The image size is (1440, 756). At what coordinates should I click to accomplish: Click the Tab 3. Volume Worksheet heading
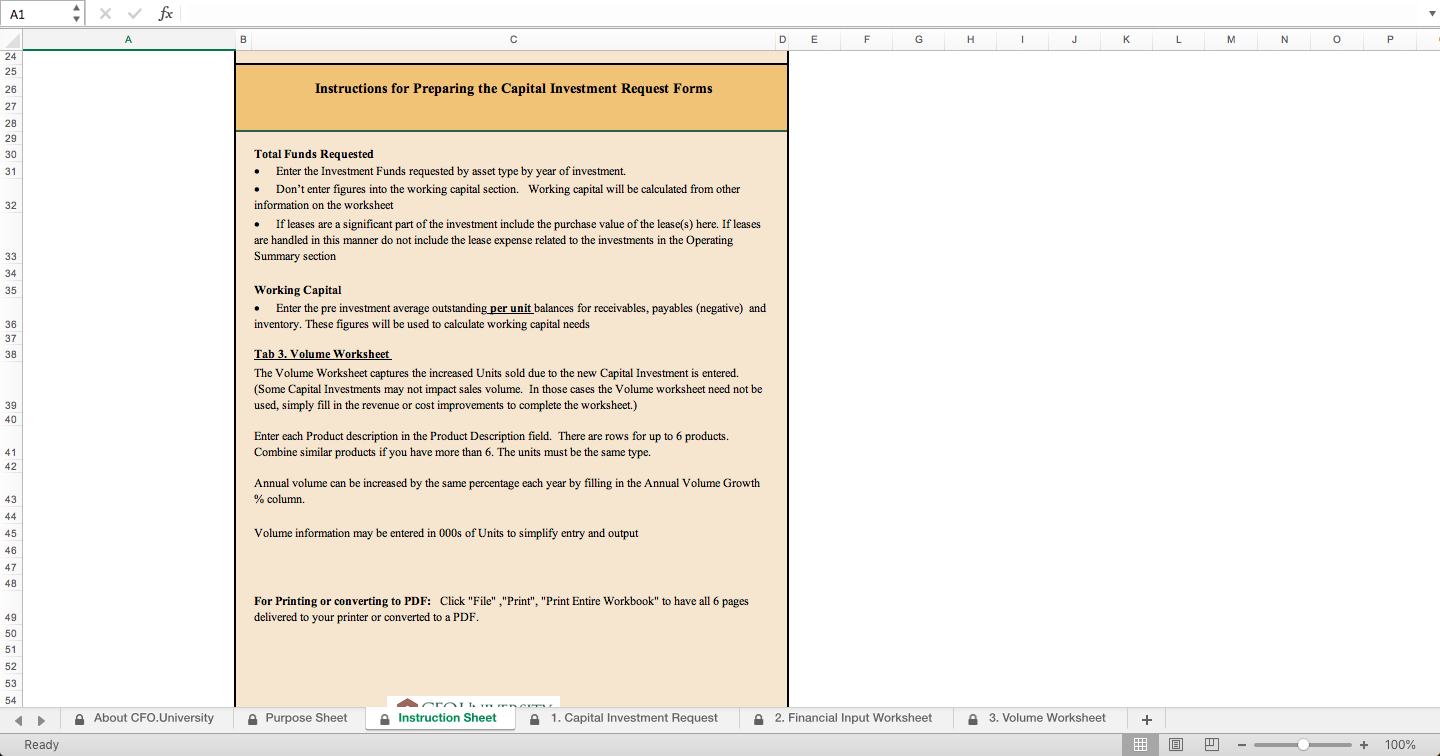click(322, 354)
